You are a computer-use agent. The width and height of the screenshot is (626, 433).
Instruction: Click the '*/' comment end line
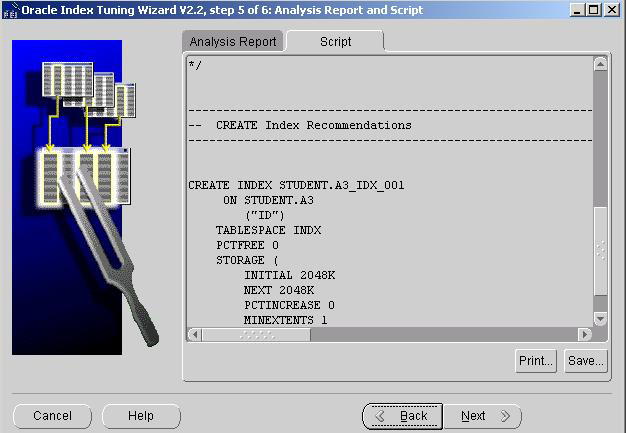coord(195,65)
